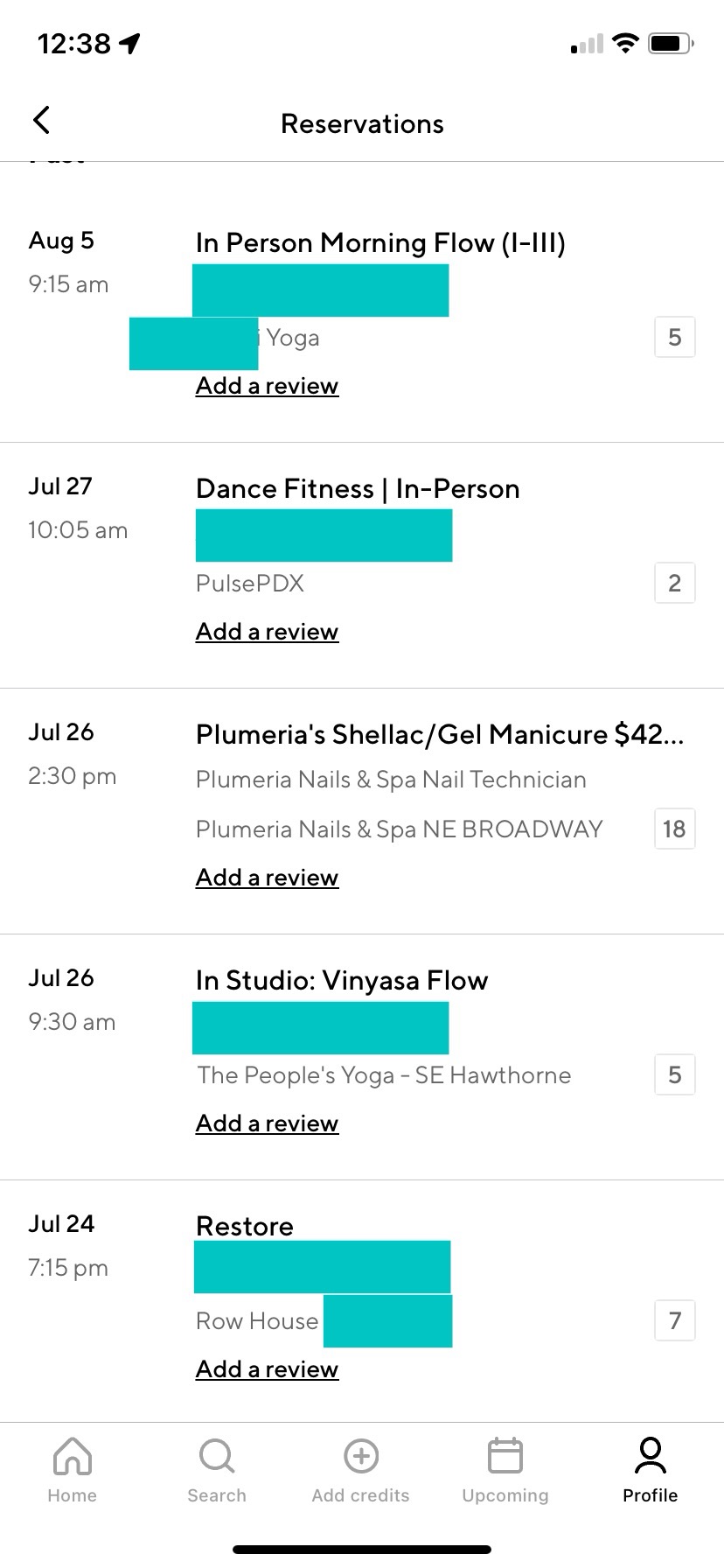Viewport: 724px width, 1568px height.
Task: Add a review for Dance Fitness class
Action: pyautogui.click(x=267, y=632)
